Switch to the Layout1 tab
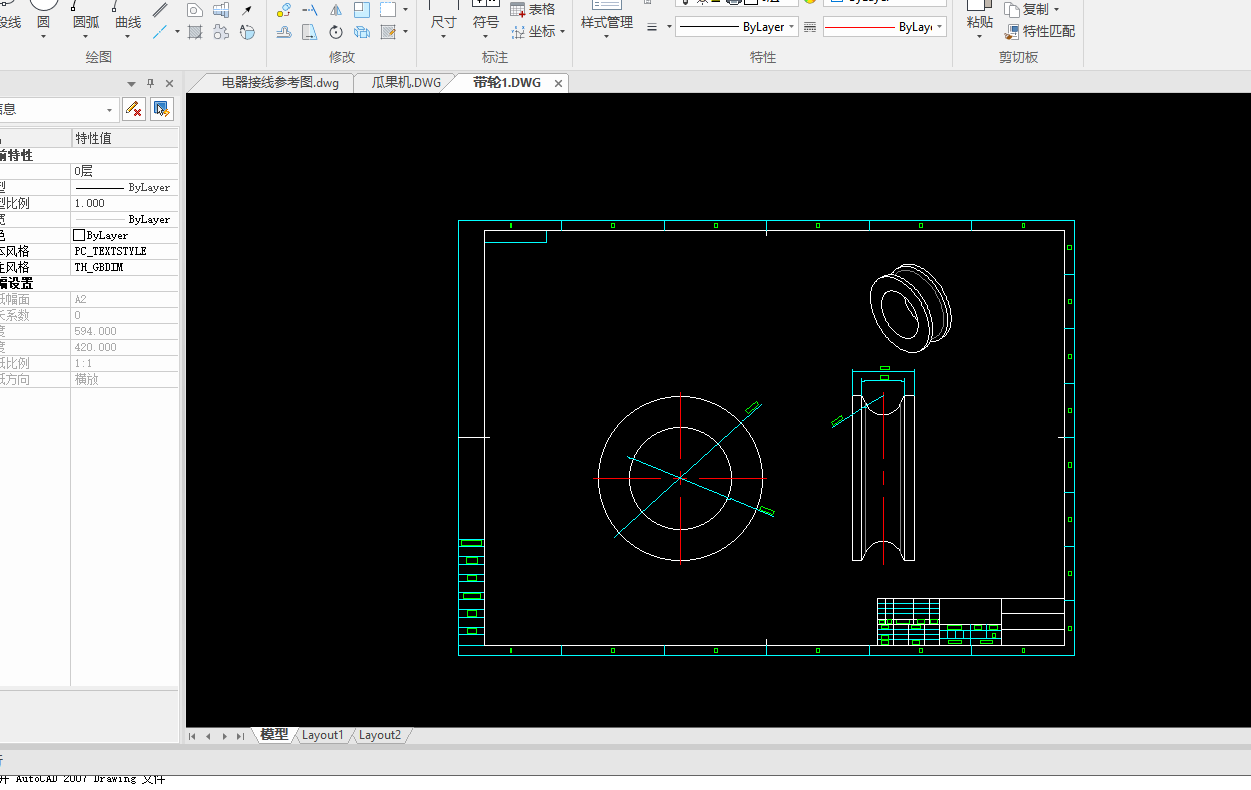 (x=322, y=735)
